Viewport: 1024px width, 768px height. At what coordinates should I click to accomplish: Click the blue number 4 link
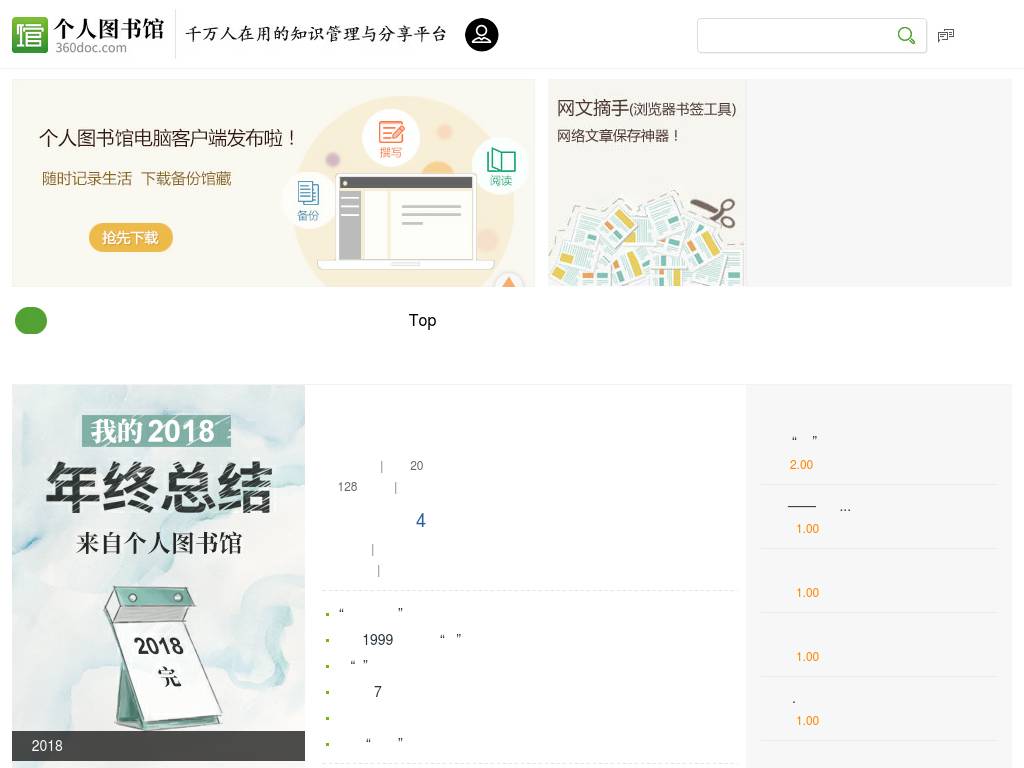pyautogui.click(x=421, y=520)
